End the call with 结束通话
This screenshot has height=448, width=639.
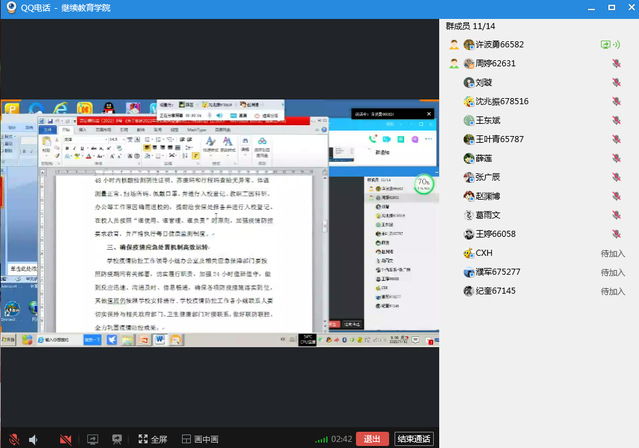(414, 439)
